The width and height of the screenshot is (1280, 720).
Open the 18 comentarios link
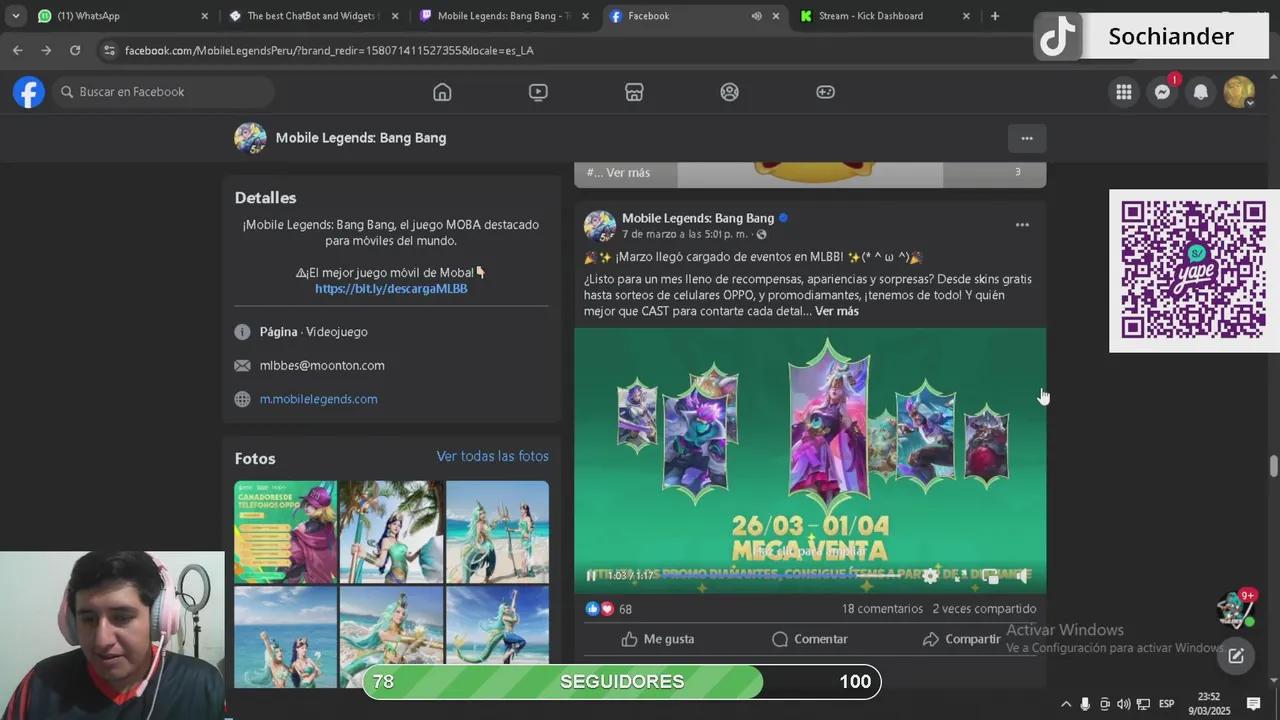pyautogui.click(x=882, y=608)
